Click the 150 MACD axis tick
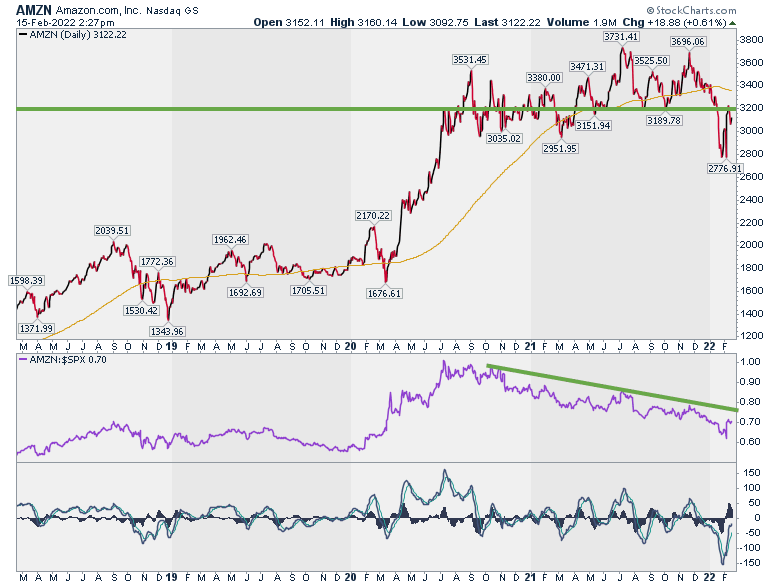Screen dimensions: 780x586 pos(752,473)
